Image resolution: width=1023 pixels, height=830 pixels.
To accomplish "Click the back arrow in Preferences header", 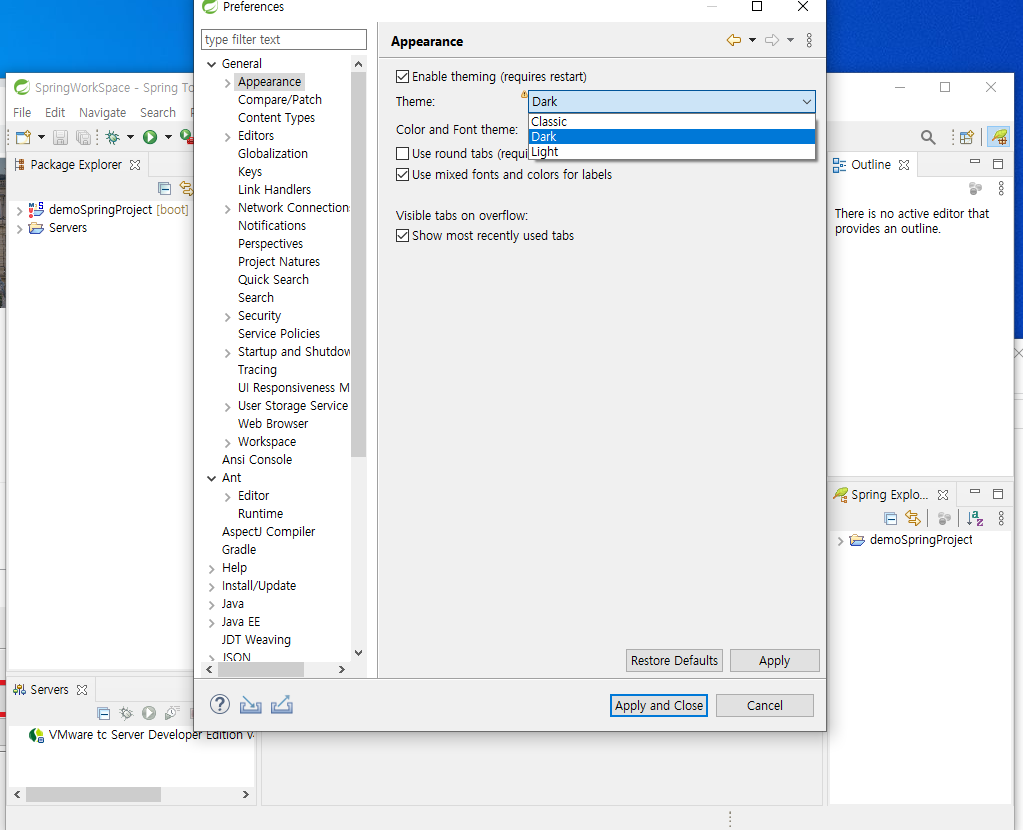I will pyautogui.click(x=734, y=40).
